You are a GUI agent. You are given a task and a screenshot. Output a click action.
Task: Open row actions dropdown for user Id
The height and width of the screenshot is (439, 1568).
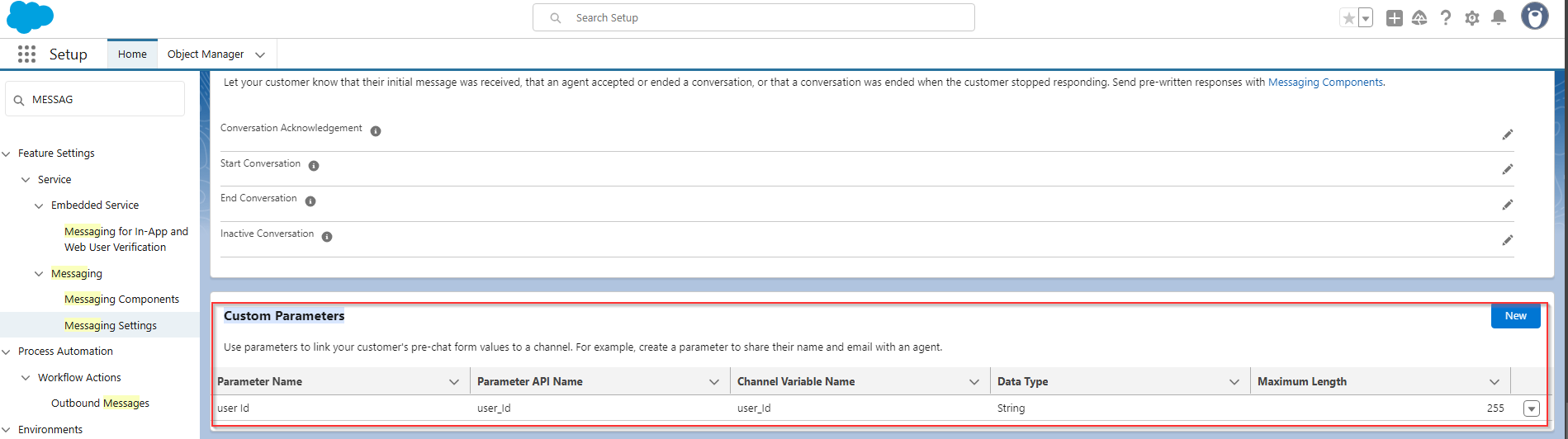coord(1531,408)
